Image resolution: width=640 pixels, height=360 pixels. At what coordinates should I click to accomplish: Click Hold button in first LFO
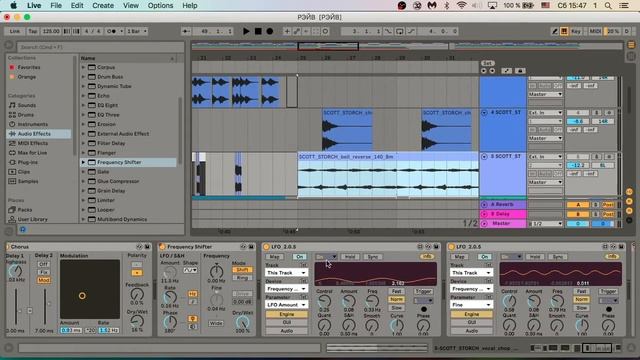click(350, 257)
